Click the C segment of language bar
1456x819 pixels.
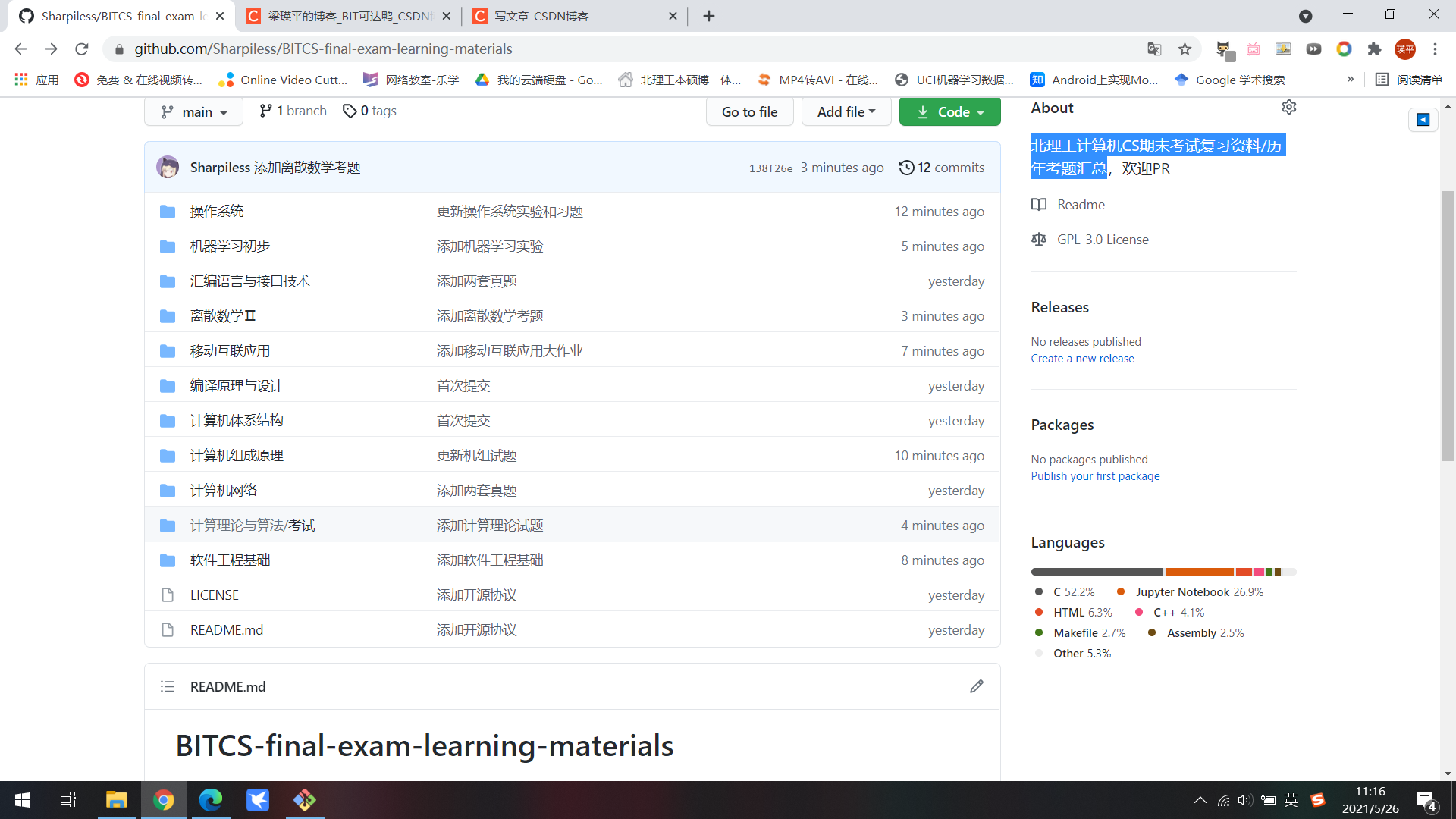[1096, 572]
